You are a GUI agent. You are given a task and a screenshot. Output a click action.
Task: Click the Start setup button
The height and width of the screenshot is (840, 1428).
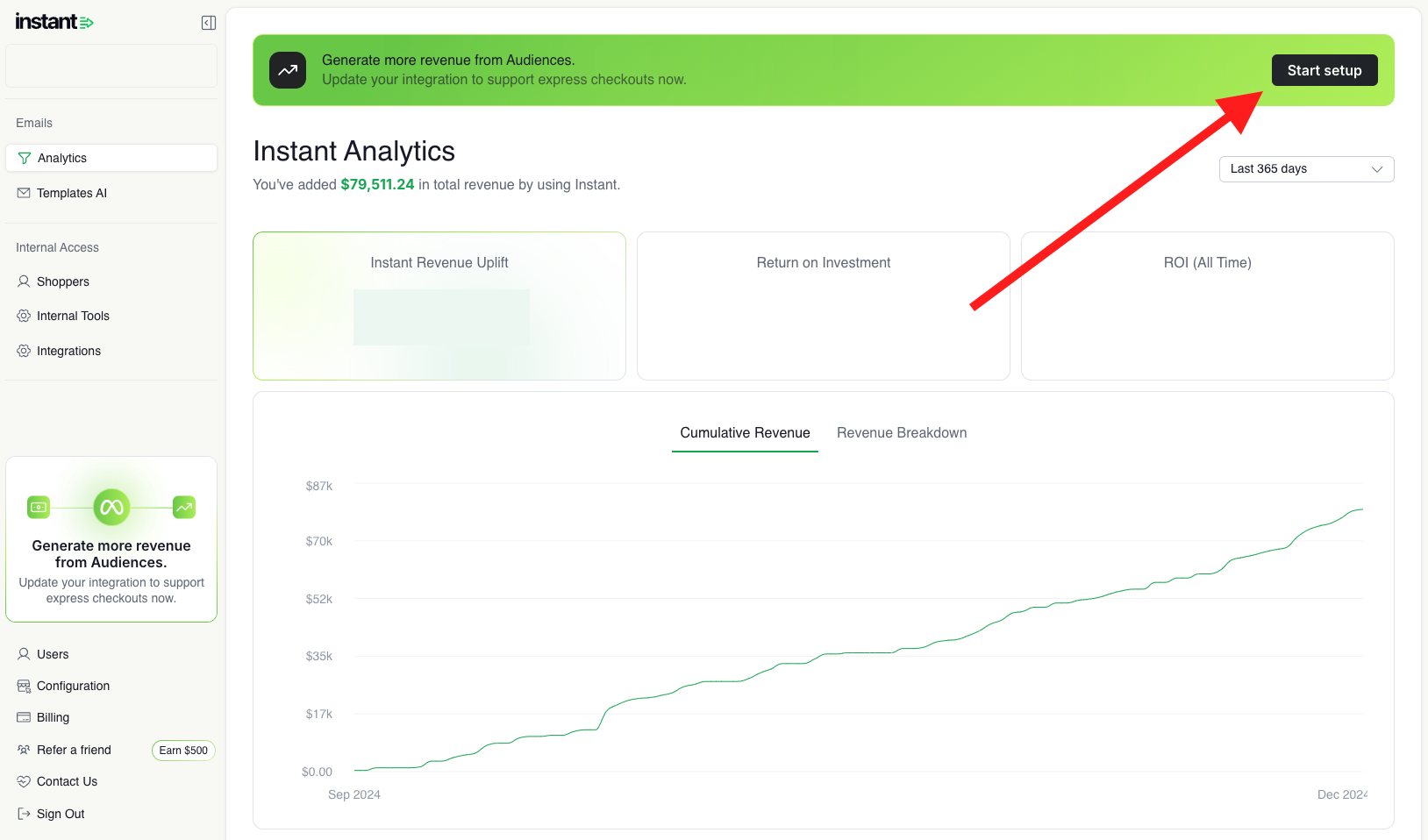(1324, 70)
